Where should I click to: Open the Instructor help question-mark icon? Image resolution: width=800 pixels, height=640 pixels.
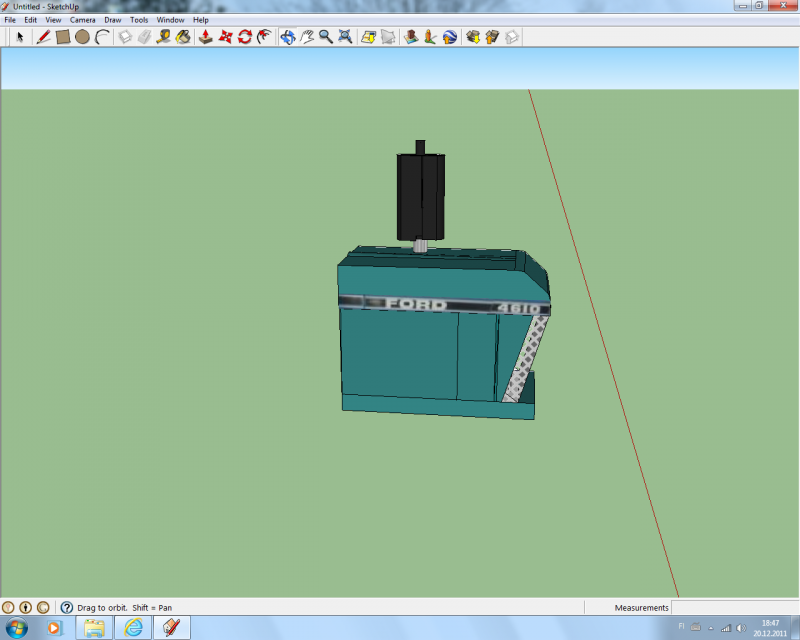pos(67,607)
